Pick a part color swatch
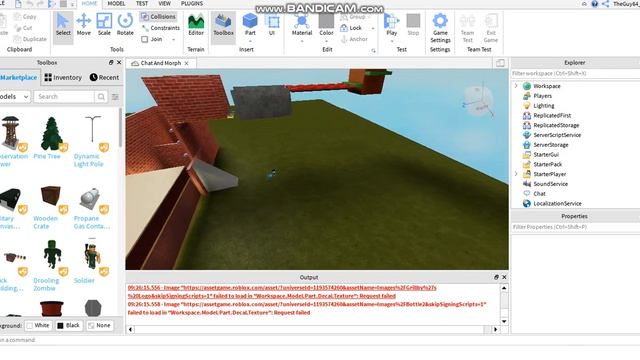This screenshot has width=640, height=360. pyautogui.click(x=326, y=20)
